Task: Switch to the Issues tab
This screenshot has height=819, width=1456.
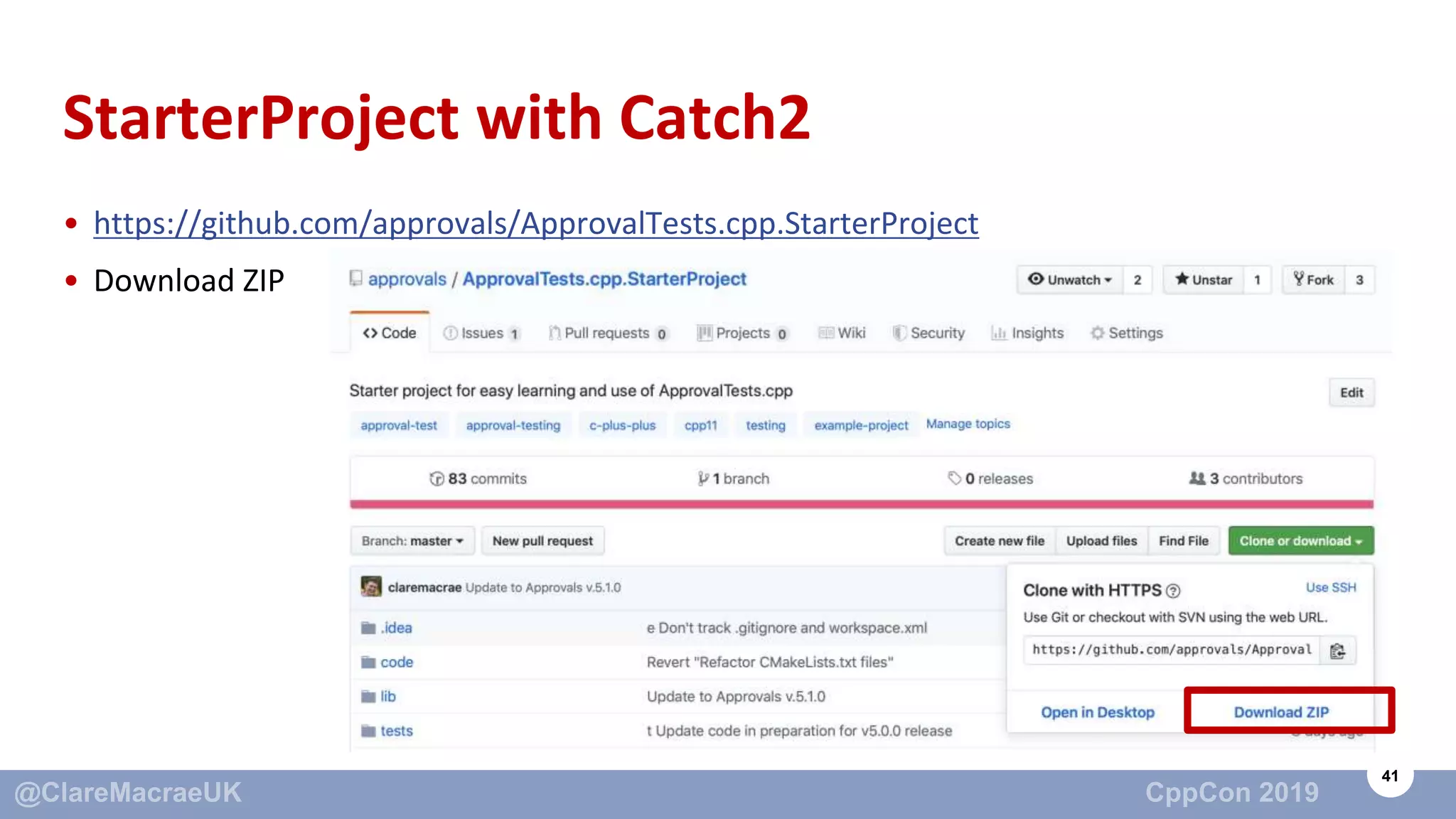Action: 482,333
